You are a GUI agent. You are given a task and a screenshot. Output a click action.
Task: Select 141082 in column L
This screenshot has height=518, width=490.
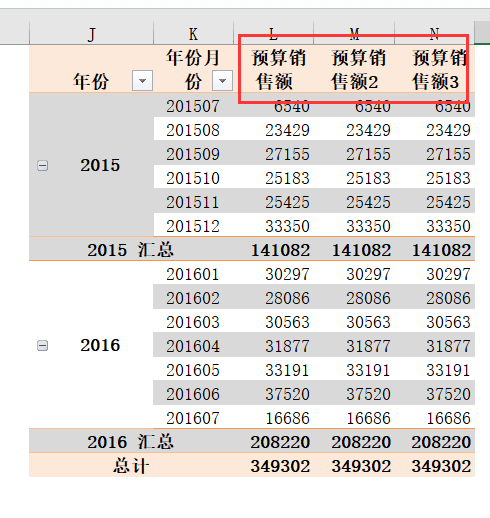[281, 250]
